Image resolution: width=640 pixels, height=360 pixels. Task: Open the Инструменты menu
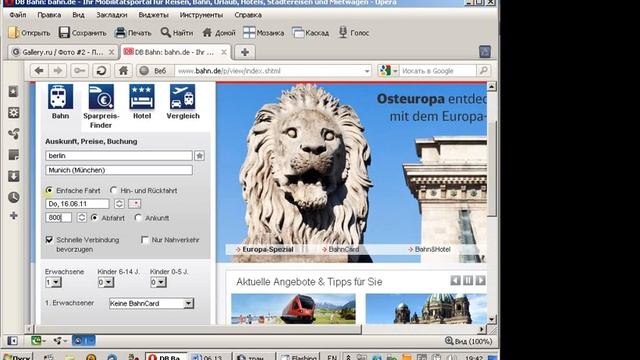tap(201, 15)
